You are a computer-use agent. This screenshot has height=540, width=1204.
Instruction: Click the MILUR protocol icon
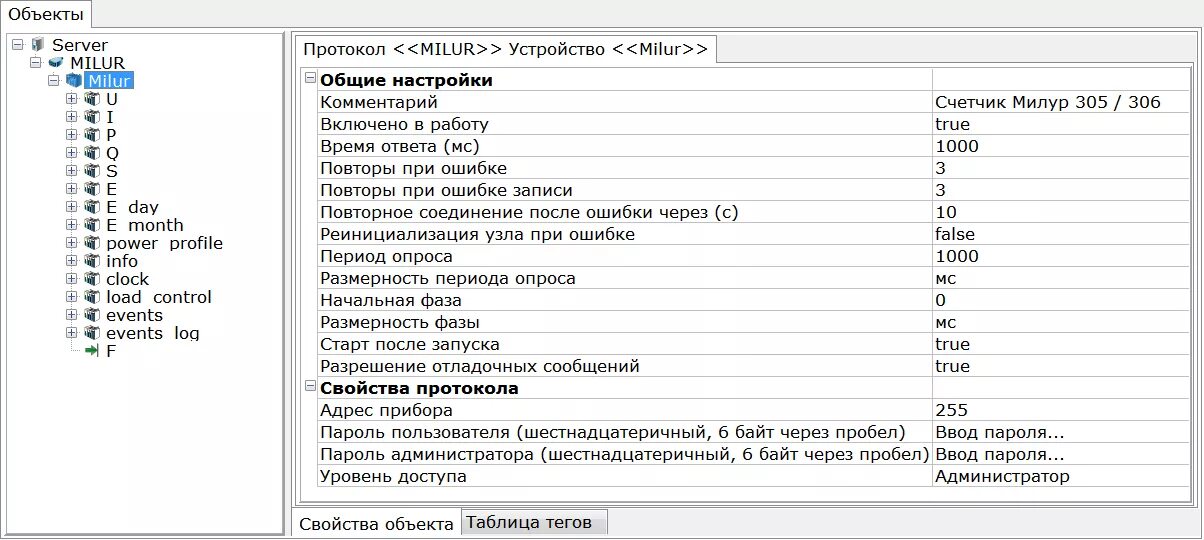55,63
